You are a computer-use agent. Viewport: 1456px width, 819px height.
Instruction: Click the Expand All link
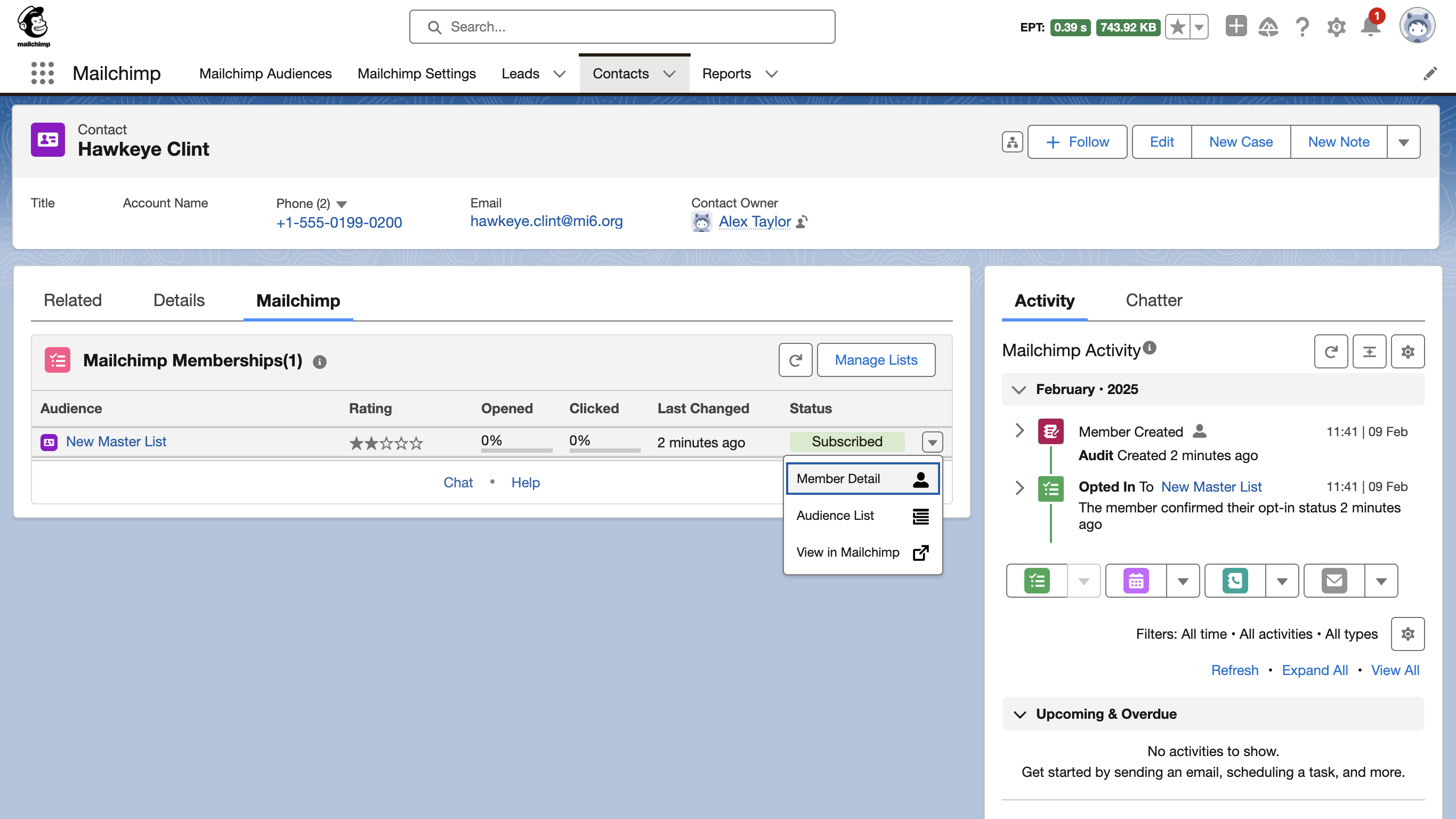(1314, 670)
